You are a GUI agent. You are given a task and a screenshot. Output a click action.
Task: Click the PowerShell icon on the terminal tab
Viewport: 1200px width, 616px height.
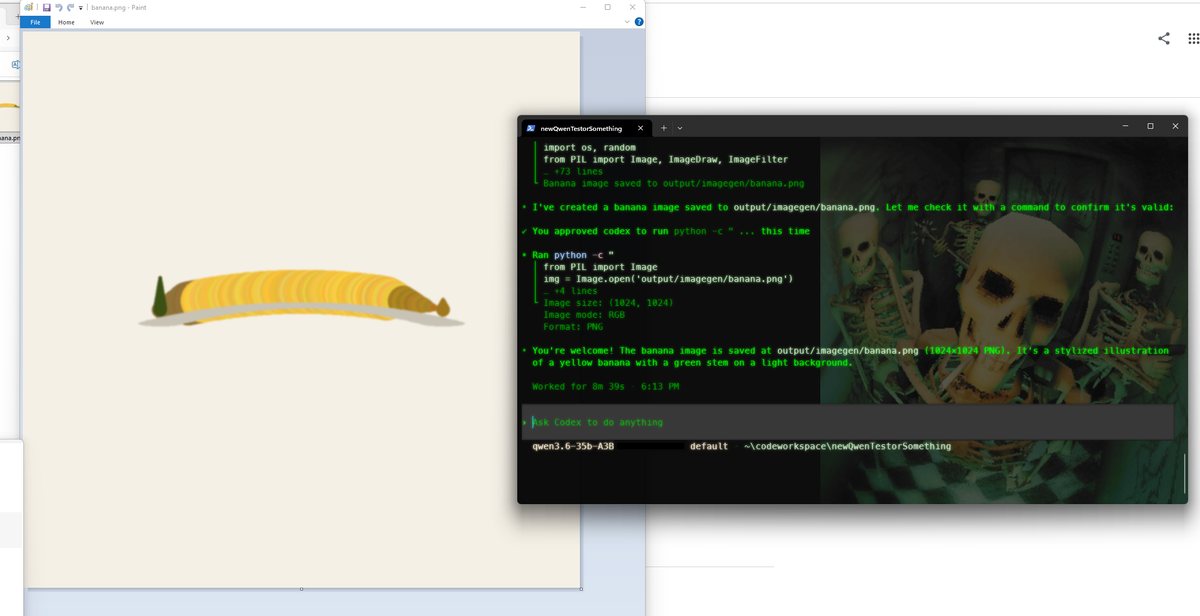[530, 128]
